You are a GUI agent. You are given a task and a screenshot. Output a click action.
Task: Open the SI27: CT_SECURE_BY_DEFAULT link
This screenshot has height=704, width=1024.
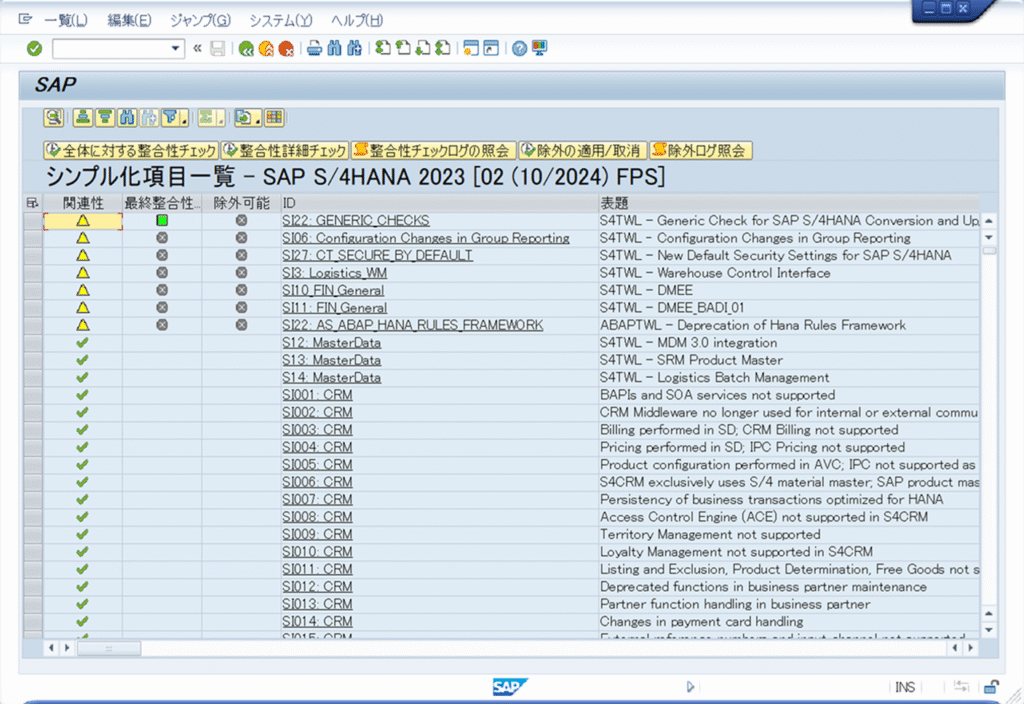[377, 255]
